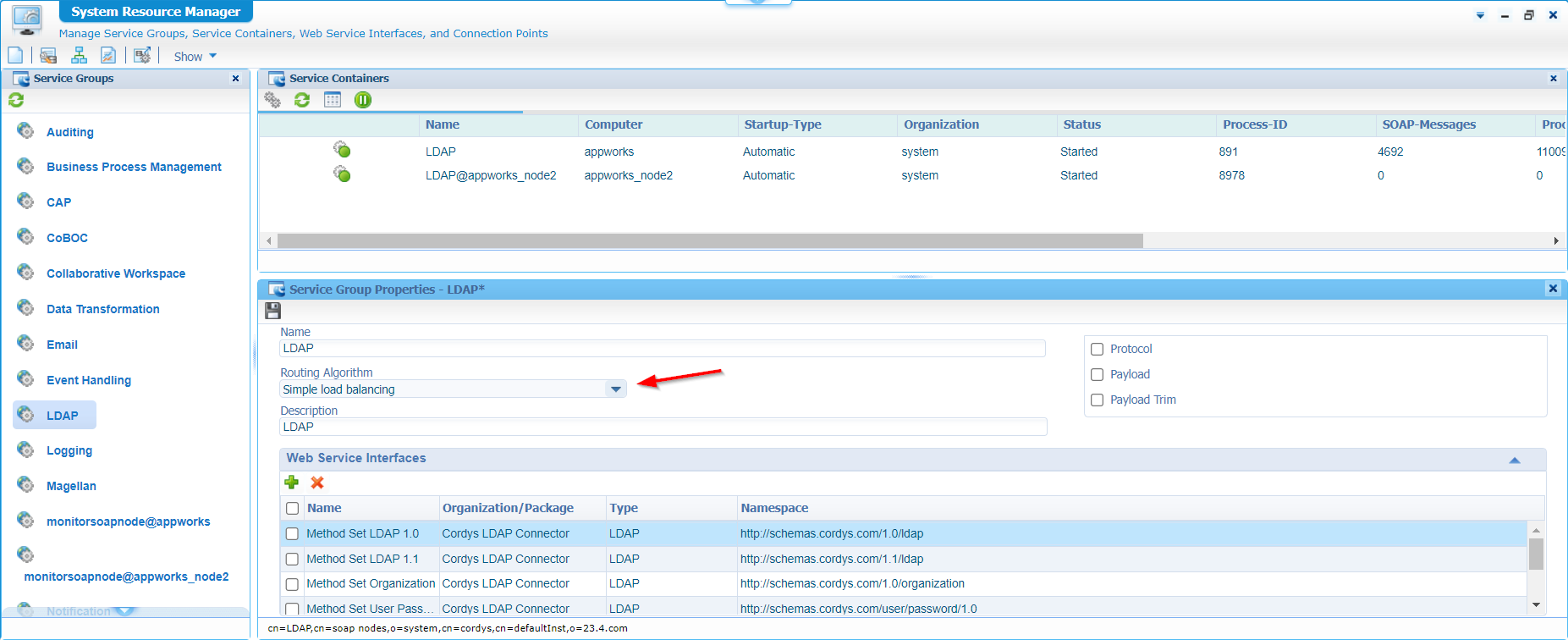Delete web service interface with red X
The height and width of the screenshot is (640, 1568).
(x=317, y=483)
